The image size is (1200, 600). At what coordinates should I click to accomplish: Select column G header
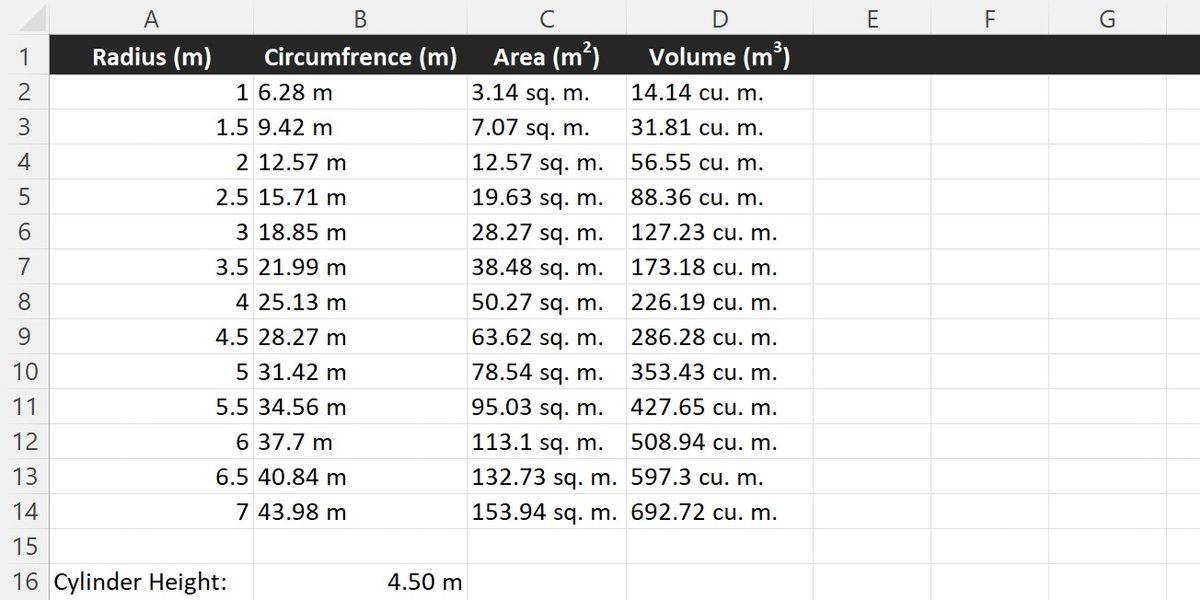click(1107, 17)
